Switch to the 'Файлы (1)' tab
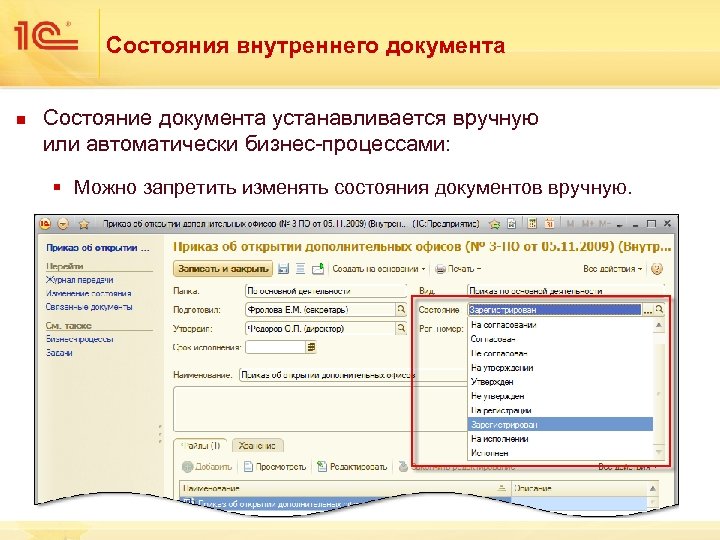Screen dimensions: 720x540 [201, 445]
